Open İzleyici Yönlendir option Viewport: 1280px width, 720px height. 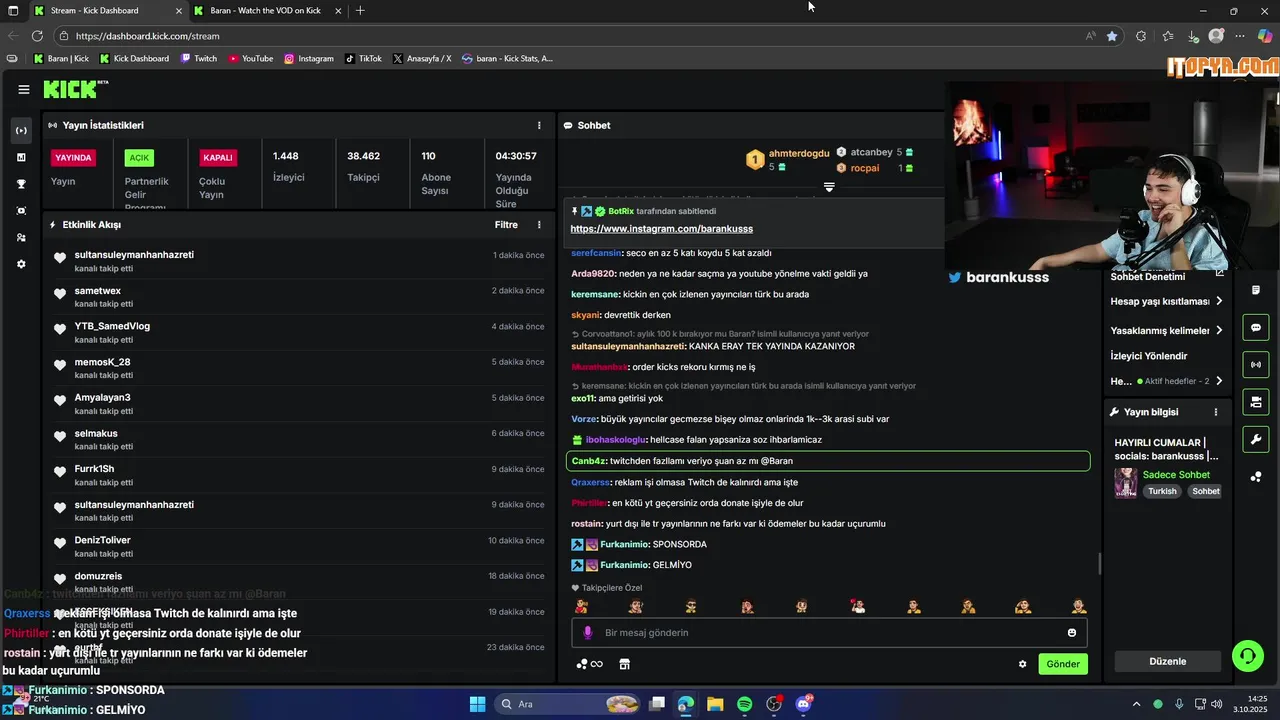[x=1149, y=356]
